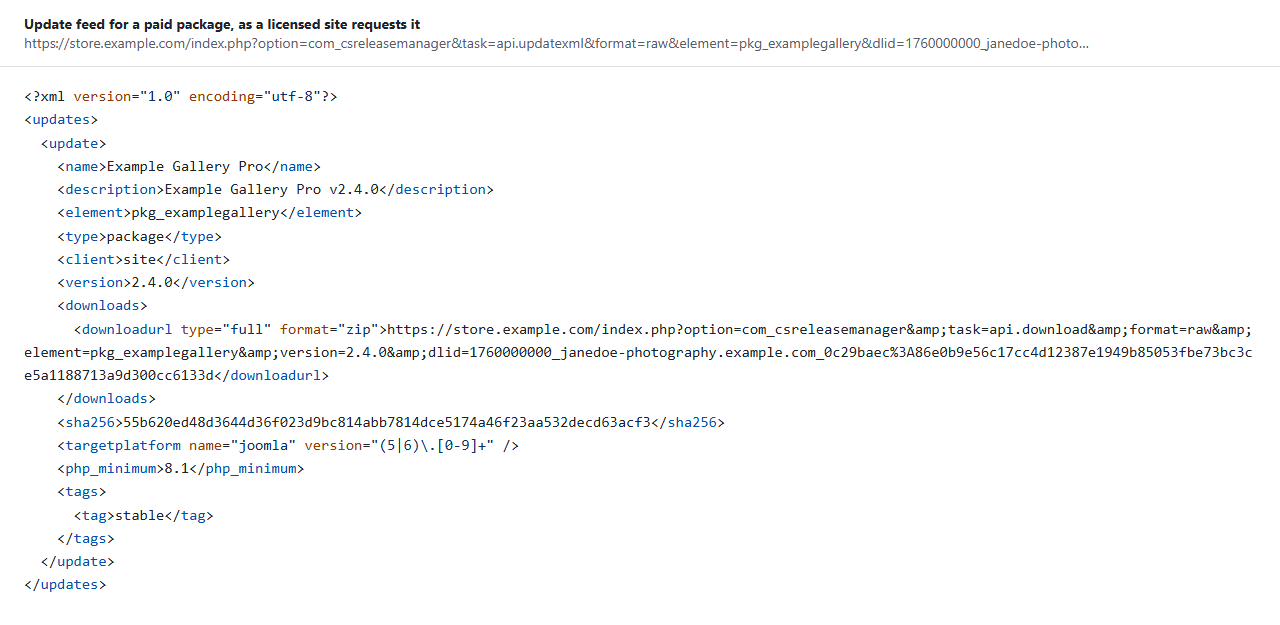Click the heading 'Update feed for a paid package'
This screenshot has height=625, width=1280.
(x=222, y=24)
